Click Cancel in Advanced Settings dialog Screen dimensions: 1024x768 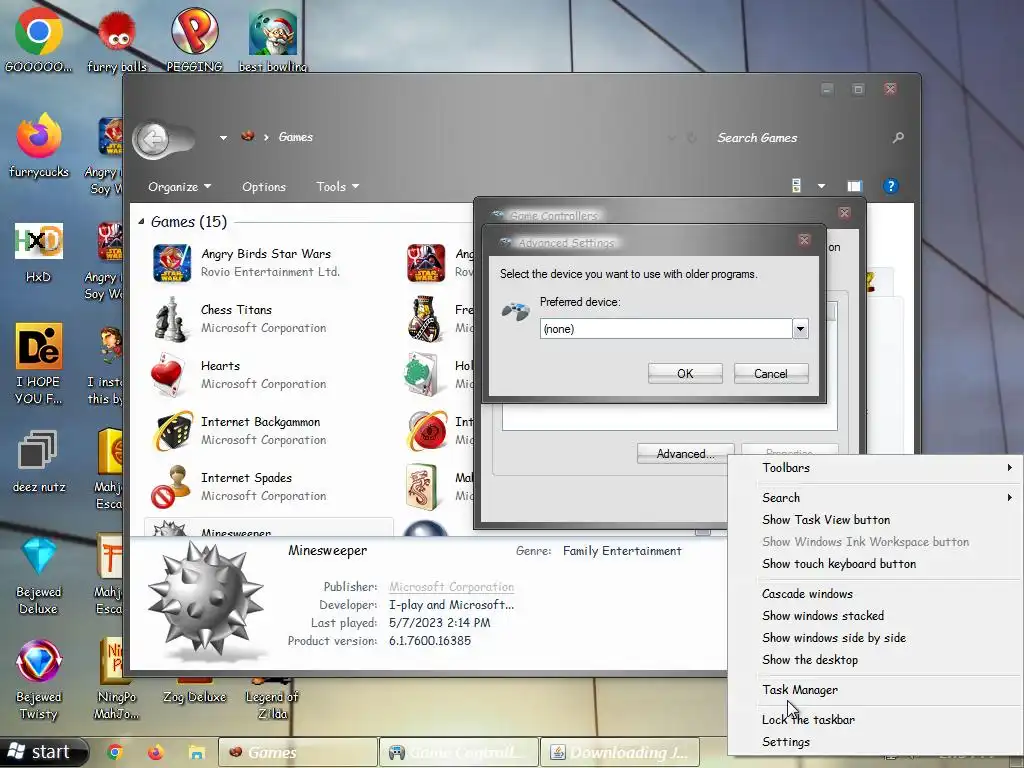pyautogui.click(x=771, y=374)
